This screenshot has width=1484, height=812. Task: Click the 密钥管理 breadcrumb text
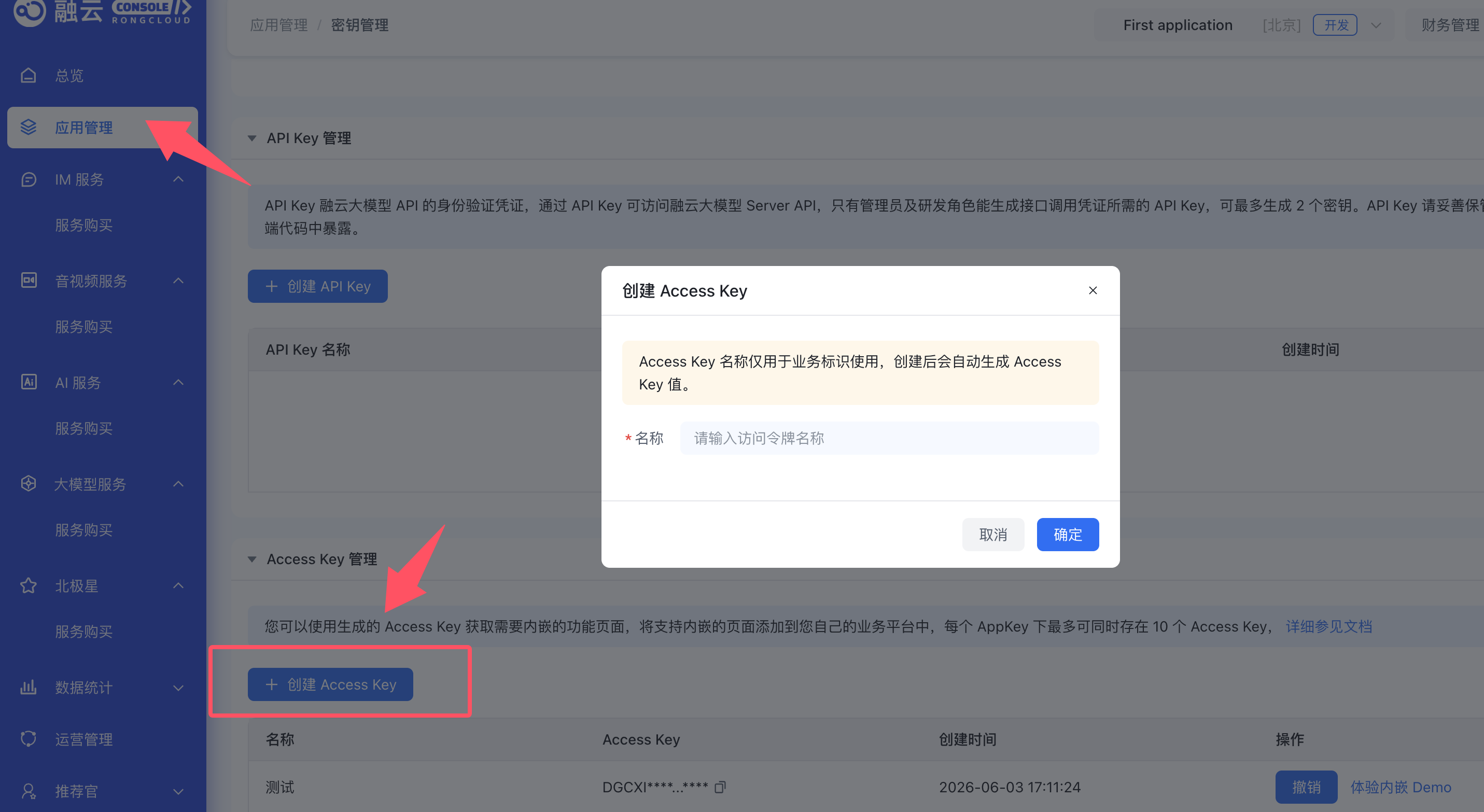pos(359,25)
